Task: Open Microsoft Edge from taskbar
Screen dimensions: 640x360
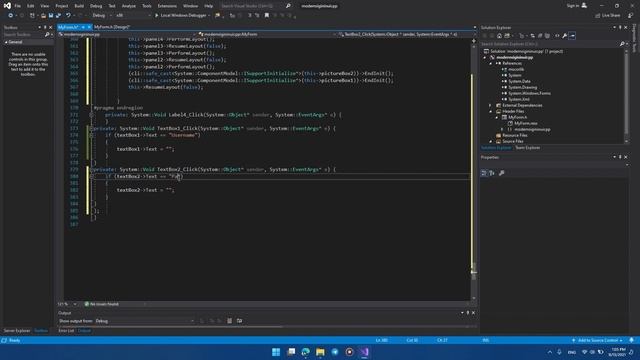Action: click(x=305, y=352)
